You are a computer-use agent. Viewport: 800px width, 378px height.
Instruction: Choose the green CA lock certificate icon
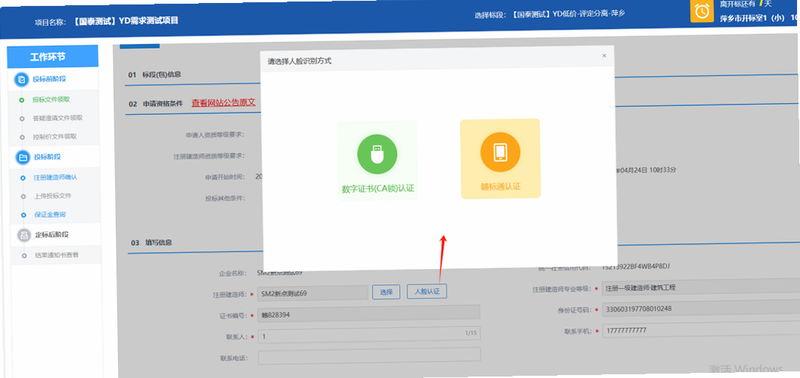coord(377,154)
